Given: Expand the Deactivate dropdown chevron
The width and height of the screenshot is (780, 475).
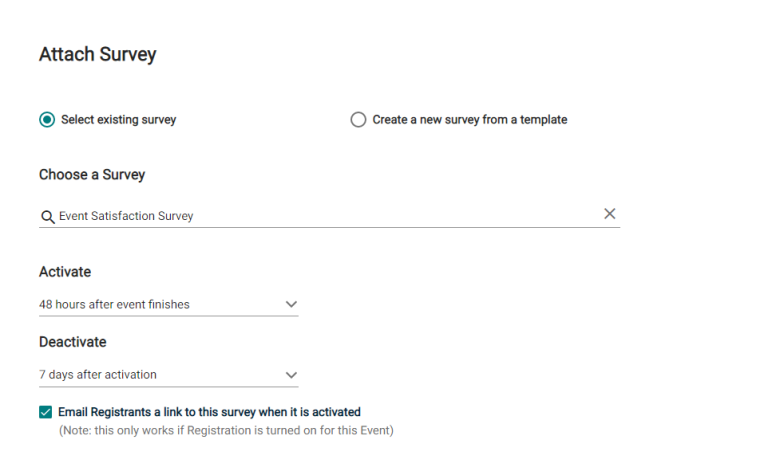Looking at the screenshot, I should point(291,375).
